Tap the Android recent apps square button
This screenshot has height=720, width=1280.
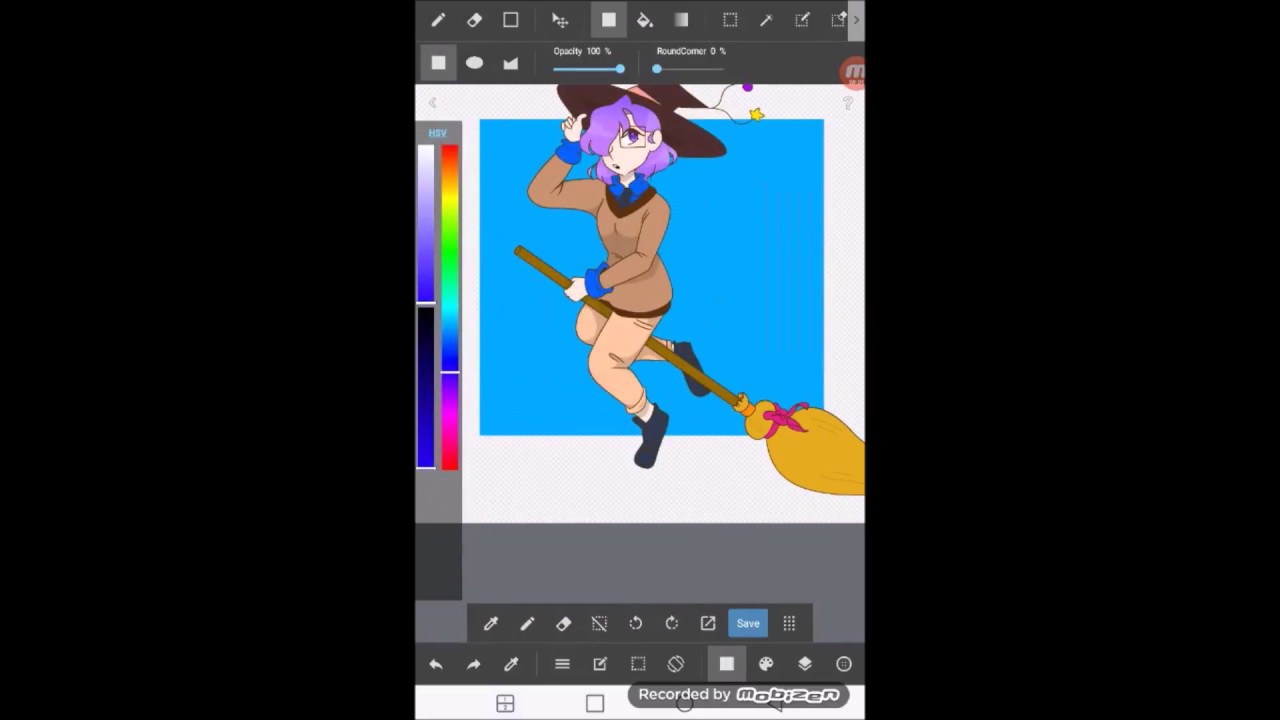(x=595, y=704)
